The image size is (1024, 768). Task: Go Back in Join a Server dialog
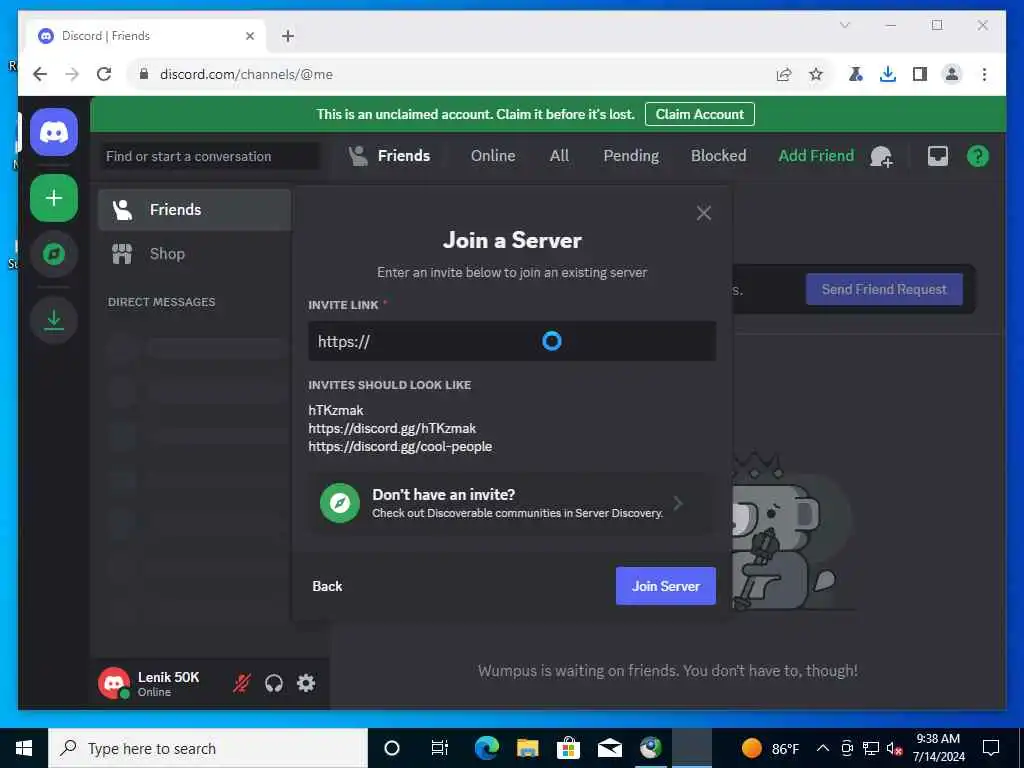327,586
